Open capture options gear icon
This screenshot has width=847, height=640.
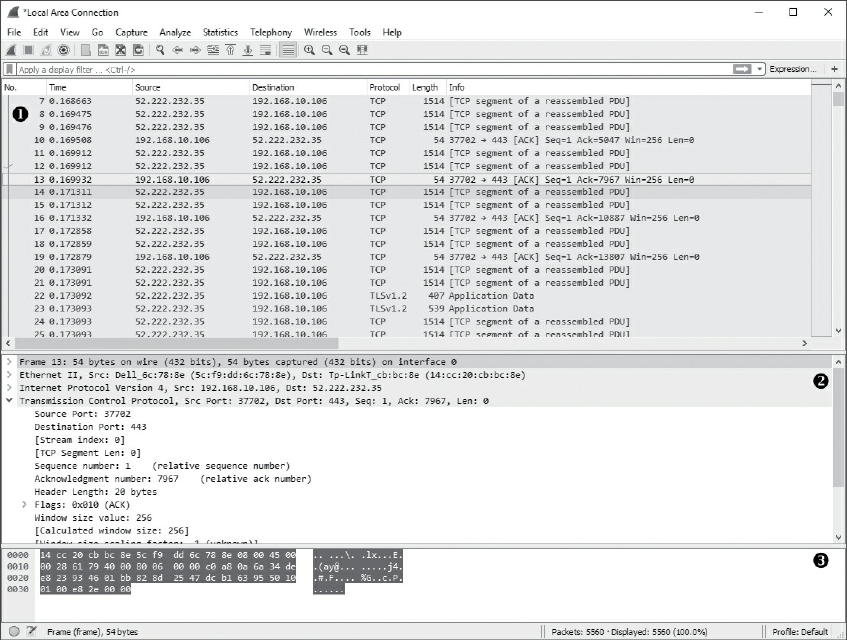click(64, 49)
